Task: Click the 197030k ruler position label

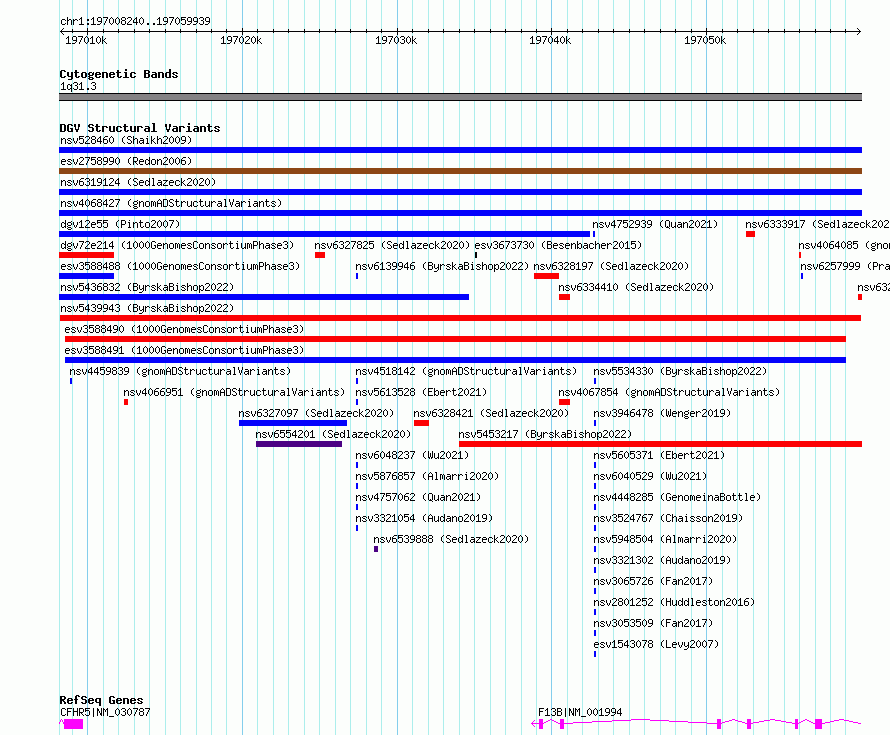Action: coord(396,40)
